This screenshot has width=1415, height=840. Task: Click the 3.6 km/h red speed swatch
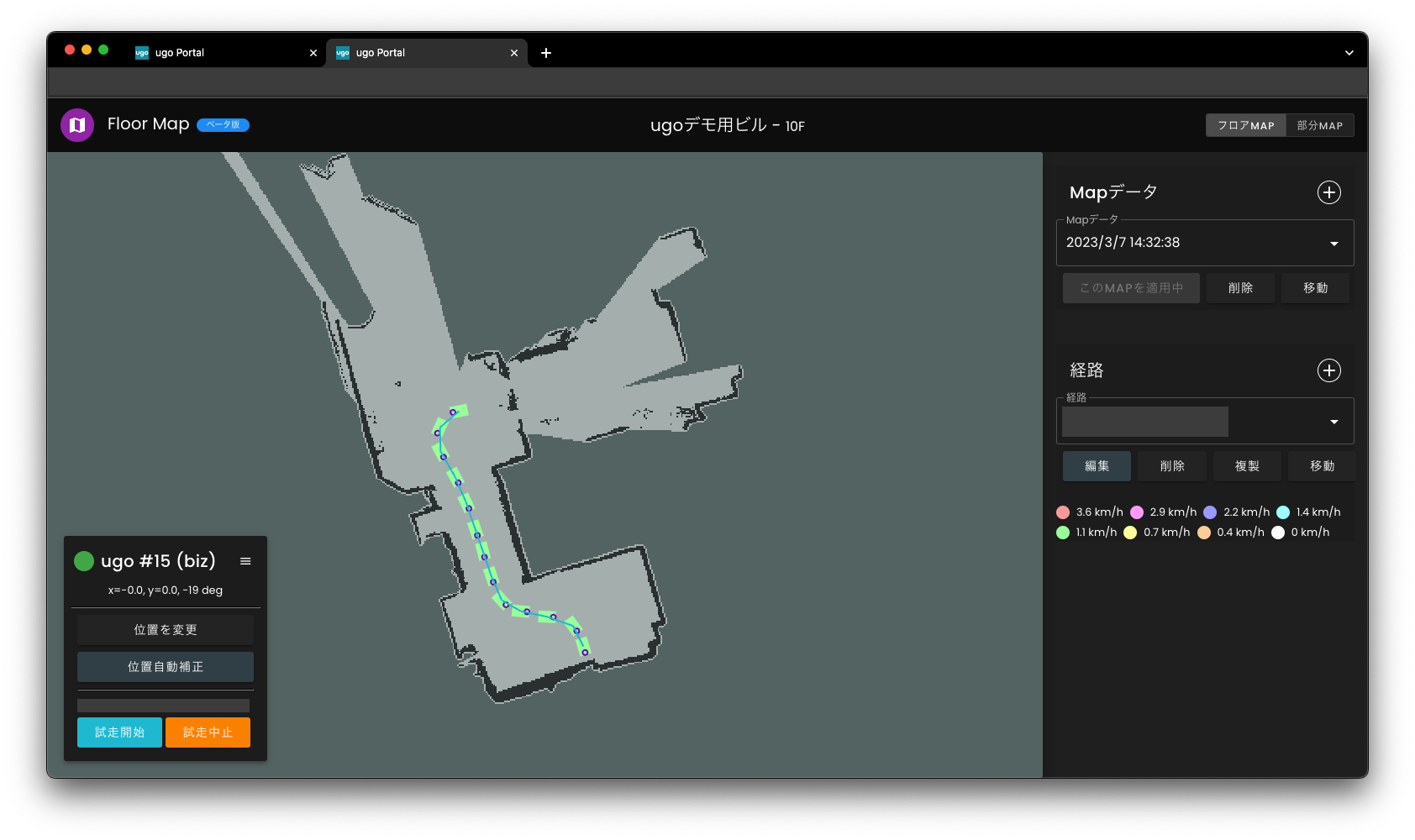click(x=1063, y=512)
